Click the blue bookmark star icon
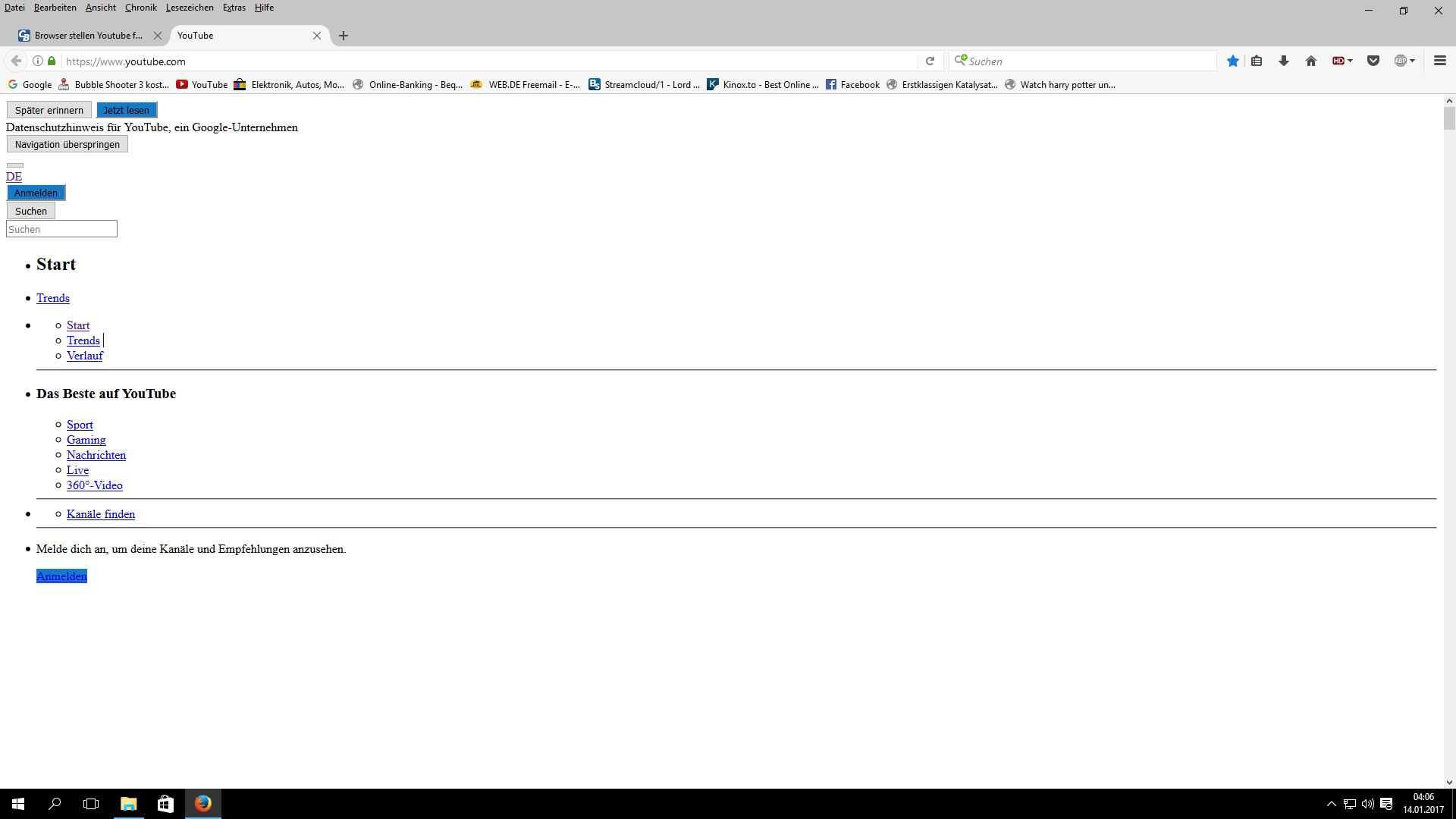 click(x=1233, y=61)
